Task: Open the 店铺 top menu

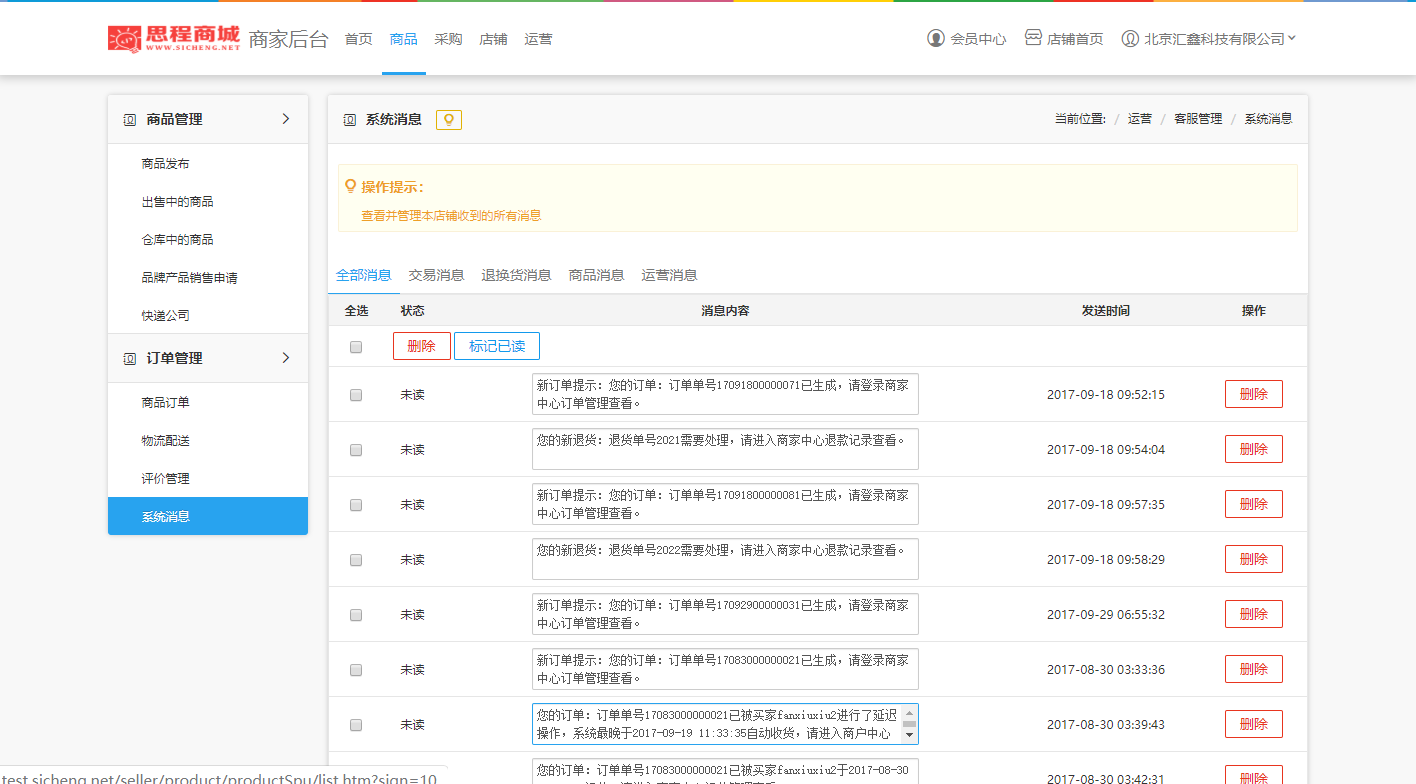Action: 493,39
